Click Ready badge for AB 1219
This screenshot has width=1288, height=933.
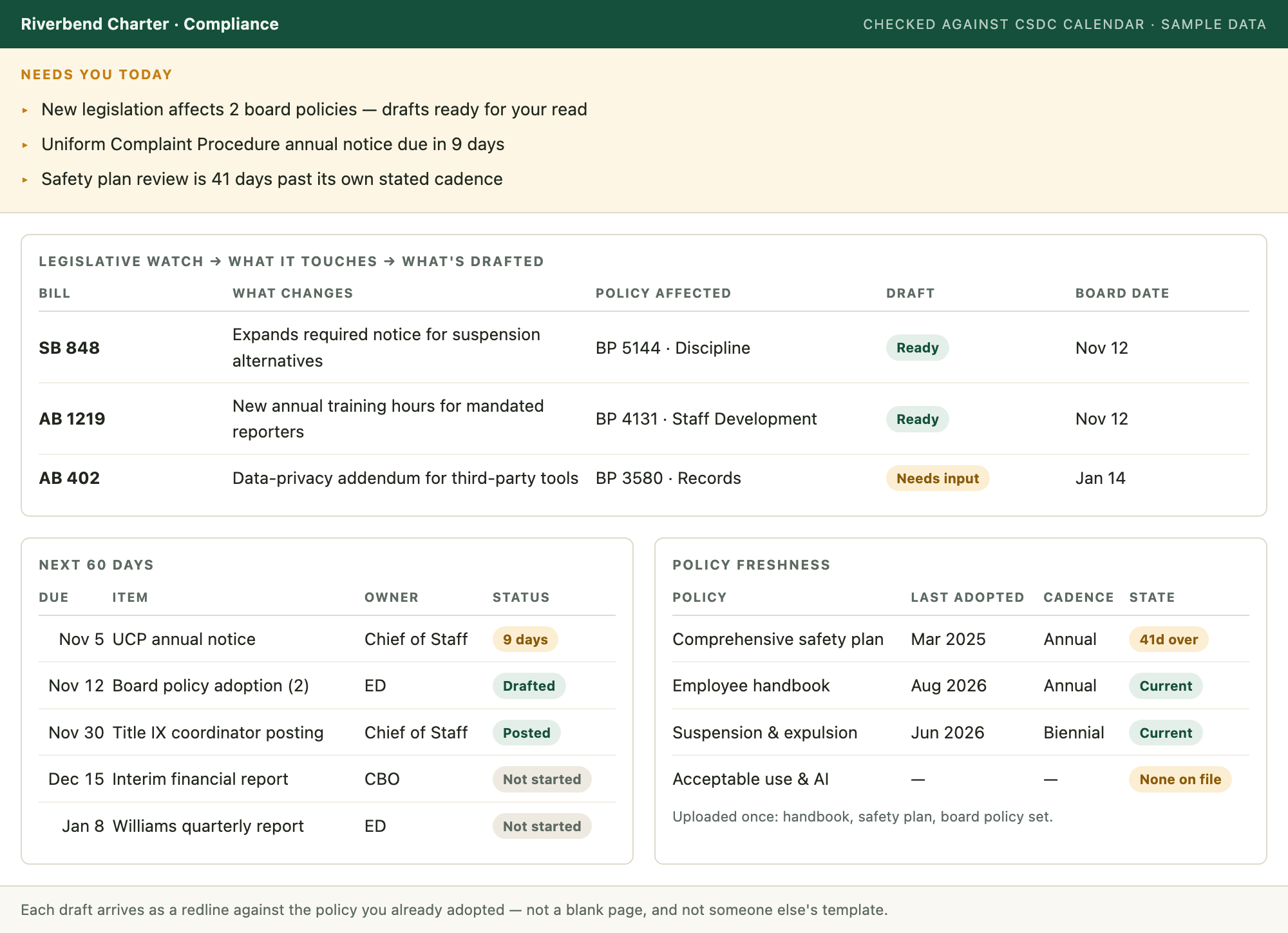(917, 419)
